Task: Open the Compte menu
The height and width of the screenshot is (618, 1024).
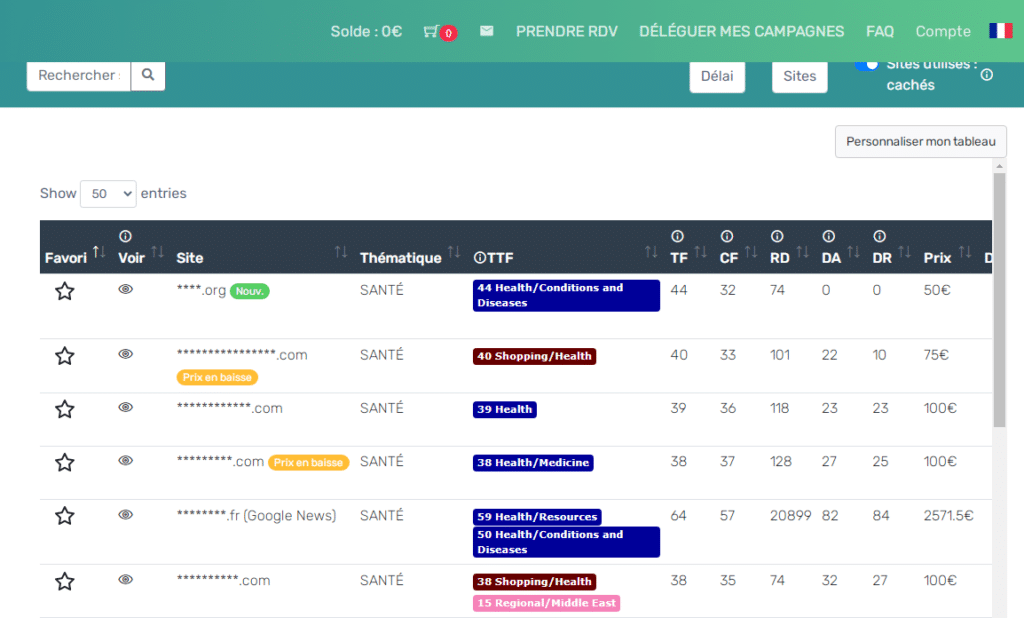Action: pyautogui.click(x=943, y=31)
